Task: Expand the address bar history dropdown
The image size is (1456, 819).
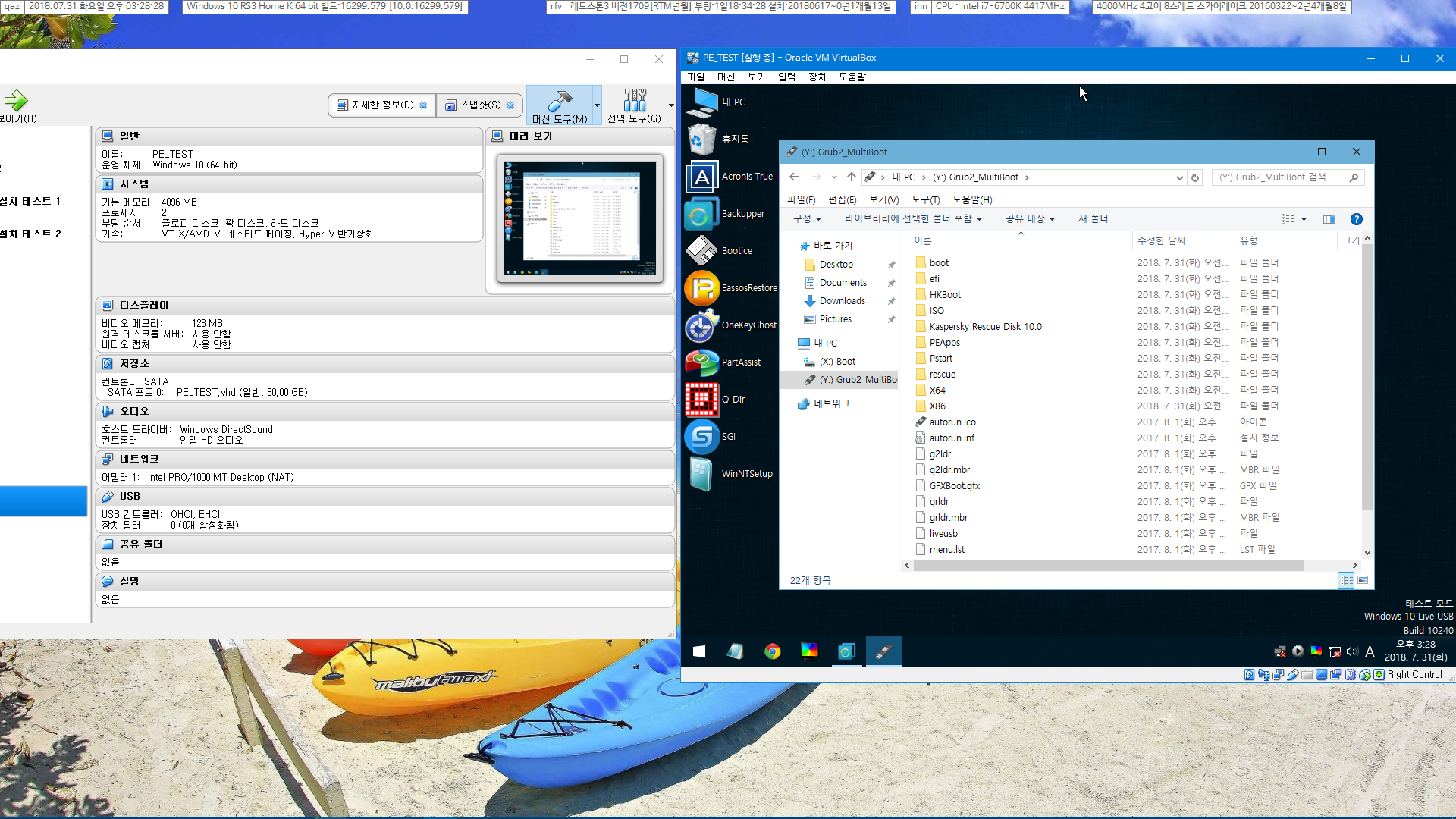Action: click(x=1179, y=177)
